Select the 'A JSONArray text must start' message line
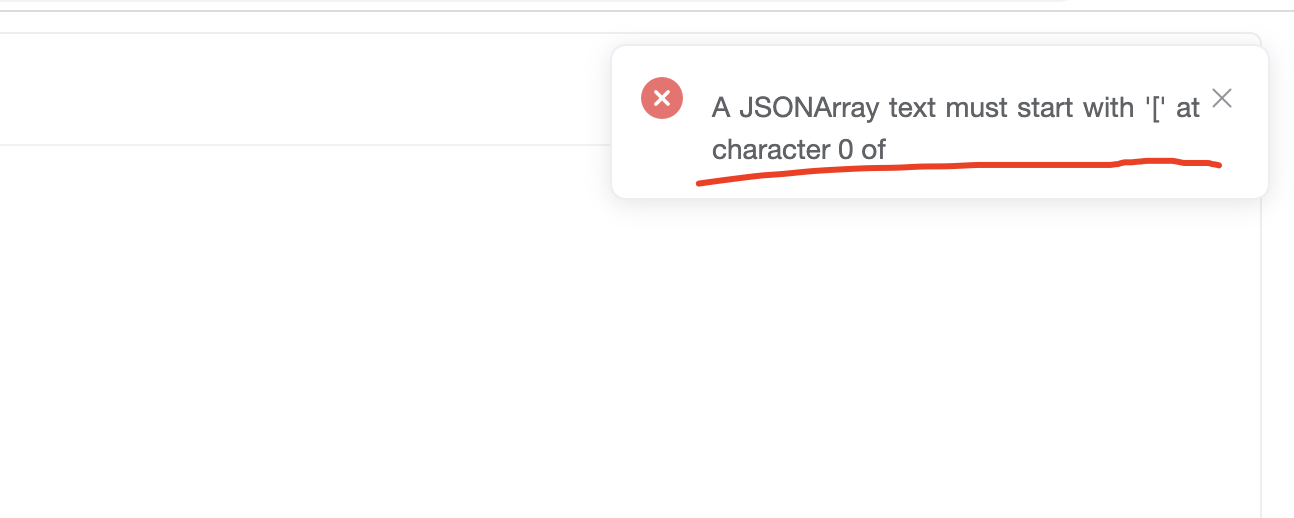Screen dimensions: 1294x518 pyautogui.click(x=955, y=108)
